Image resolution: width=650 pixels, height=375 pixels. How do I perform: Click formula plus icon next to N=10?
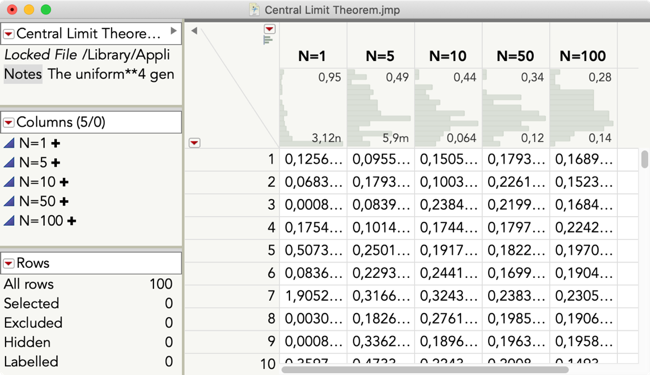tap(64, 182)
